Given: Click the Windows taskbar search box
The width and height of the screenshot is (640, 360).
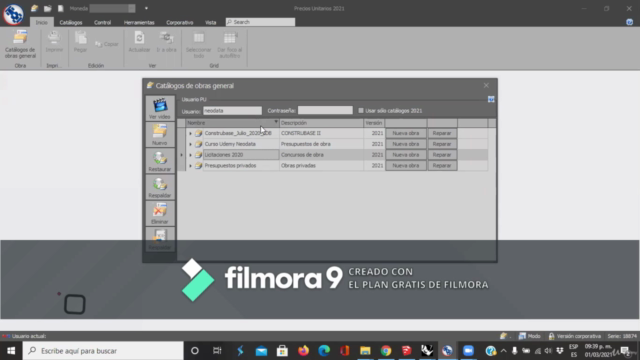Looking at the screenshot, I should tap(103, 351).
